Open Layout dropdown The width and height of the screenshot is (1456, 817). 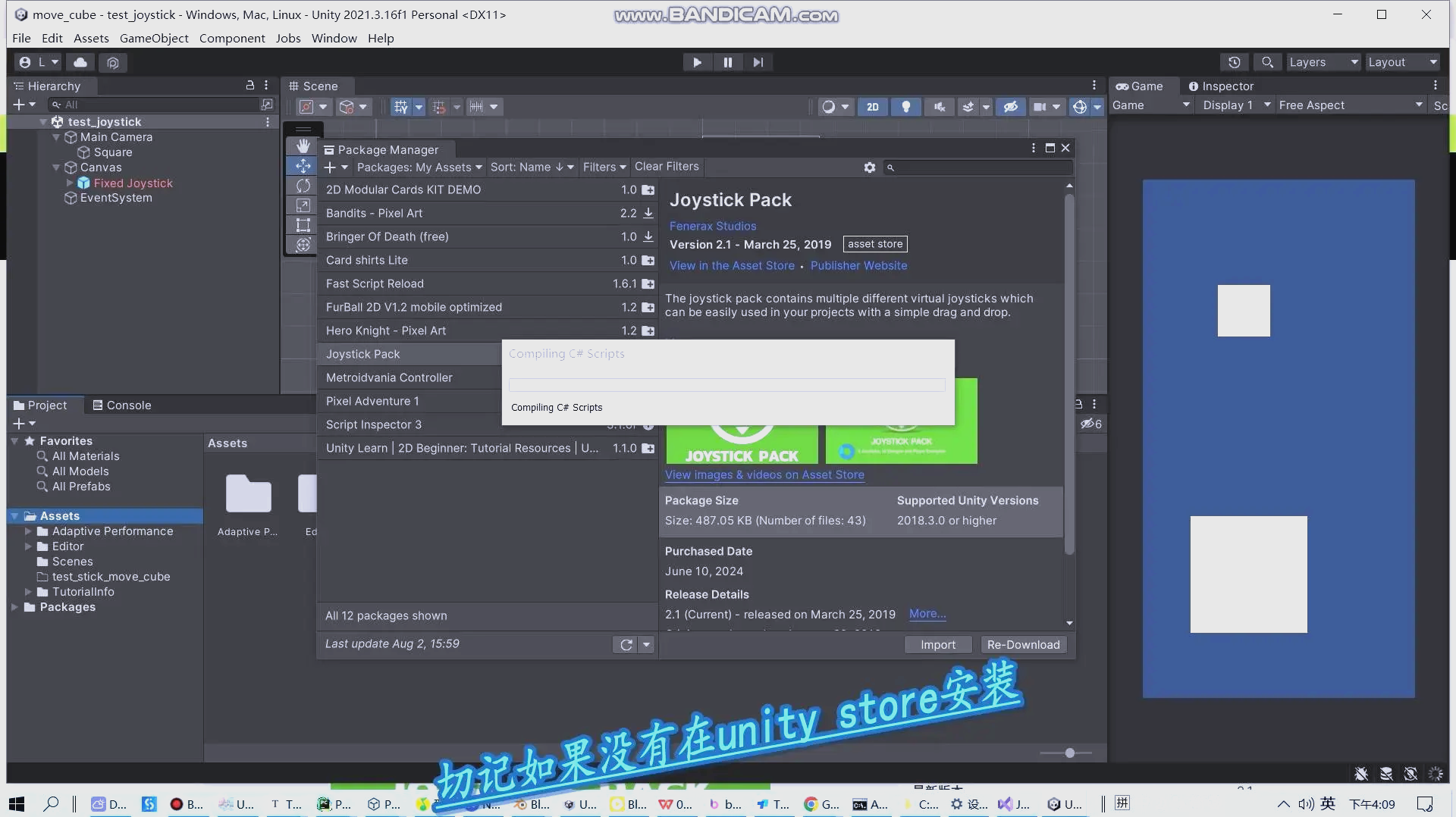coord(1403,62)
